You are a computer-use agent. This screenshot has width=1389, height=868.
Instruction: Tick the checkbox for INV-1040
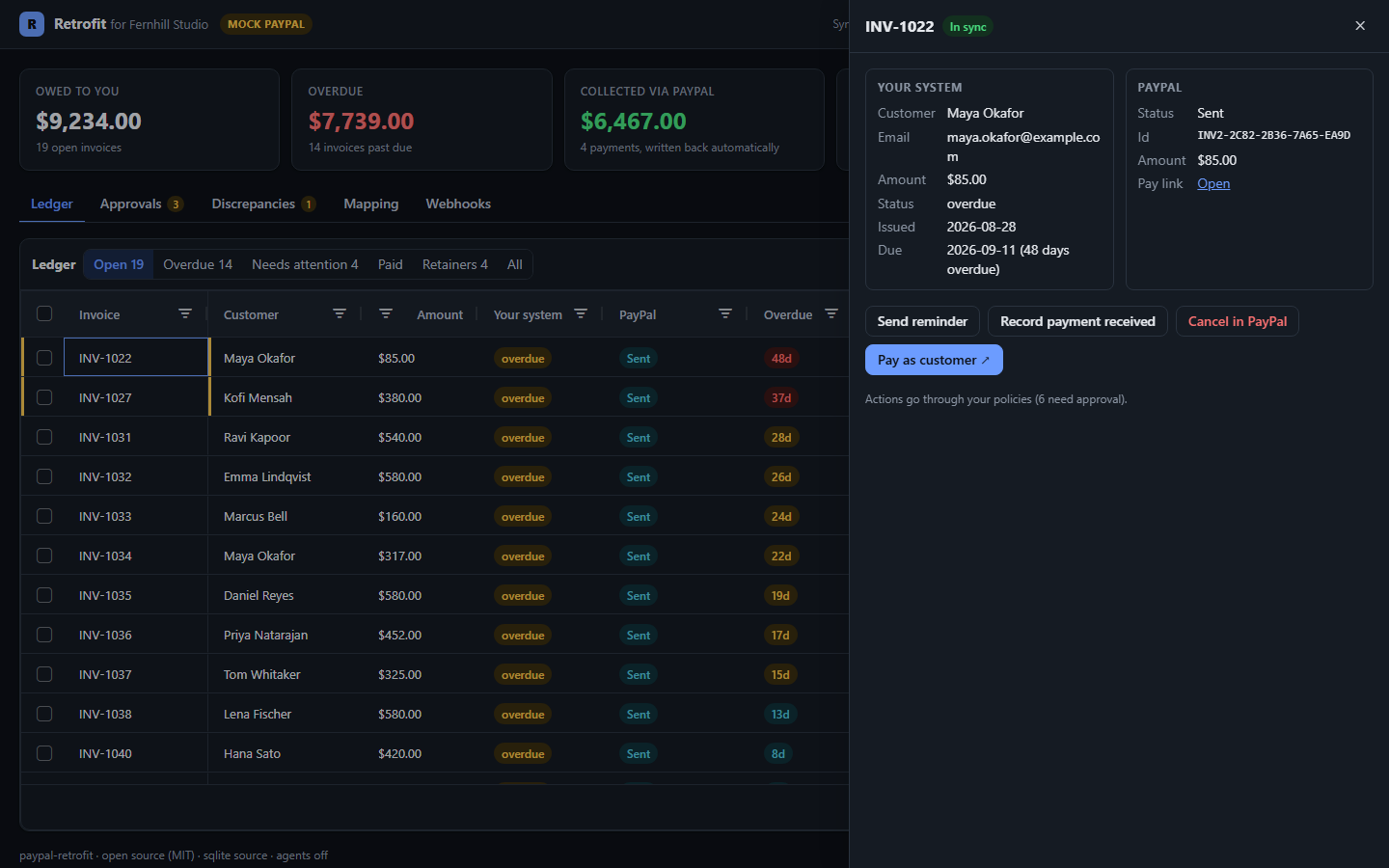(x=44, y=753)
